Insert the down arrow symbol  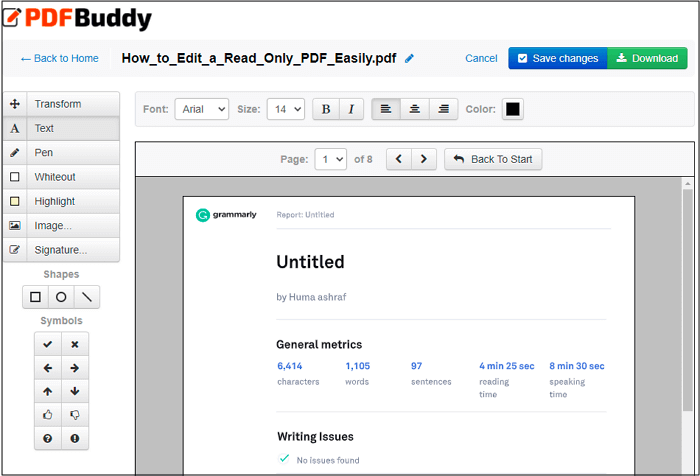75,392
